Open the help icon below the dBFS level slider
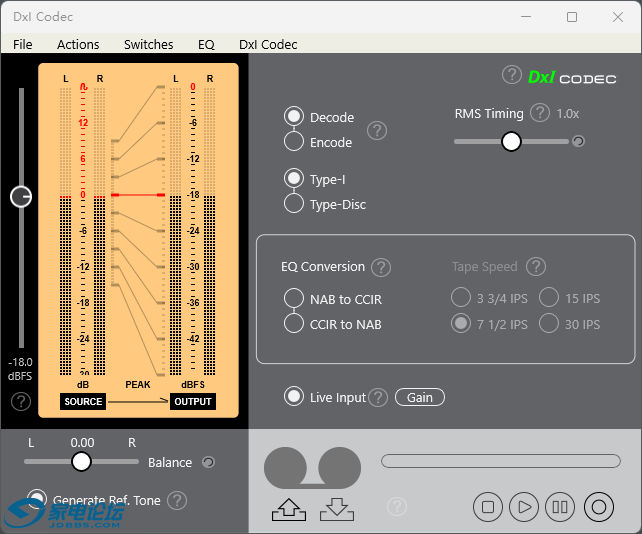 [x=21, y=401]
